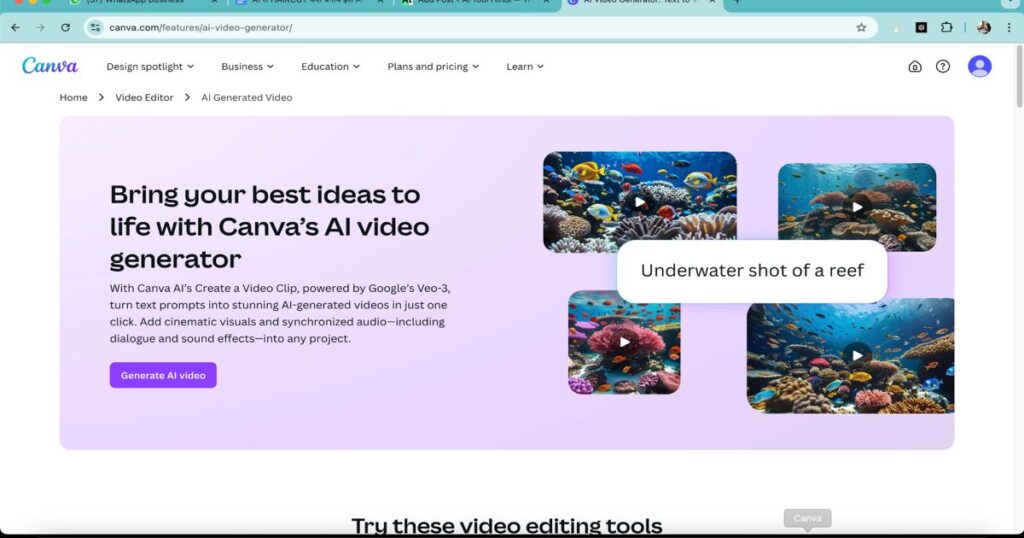Image resolution: width=1024 pixels, height=538 pixels.
Task: Expand Plans and pricing menu
Action: [x=433, y=67]
